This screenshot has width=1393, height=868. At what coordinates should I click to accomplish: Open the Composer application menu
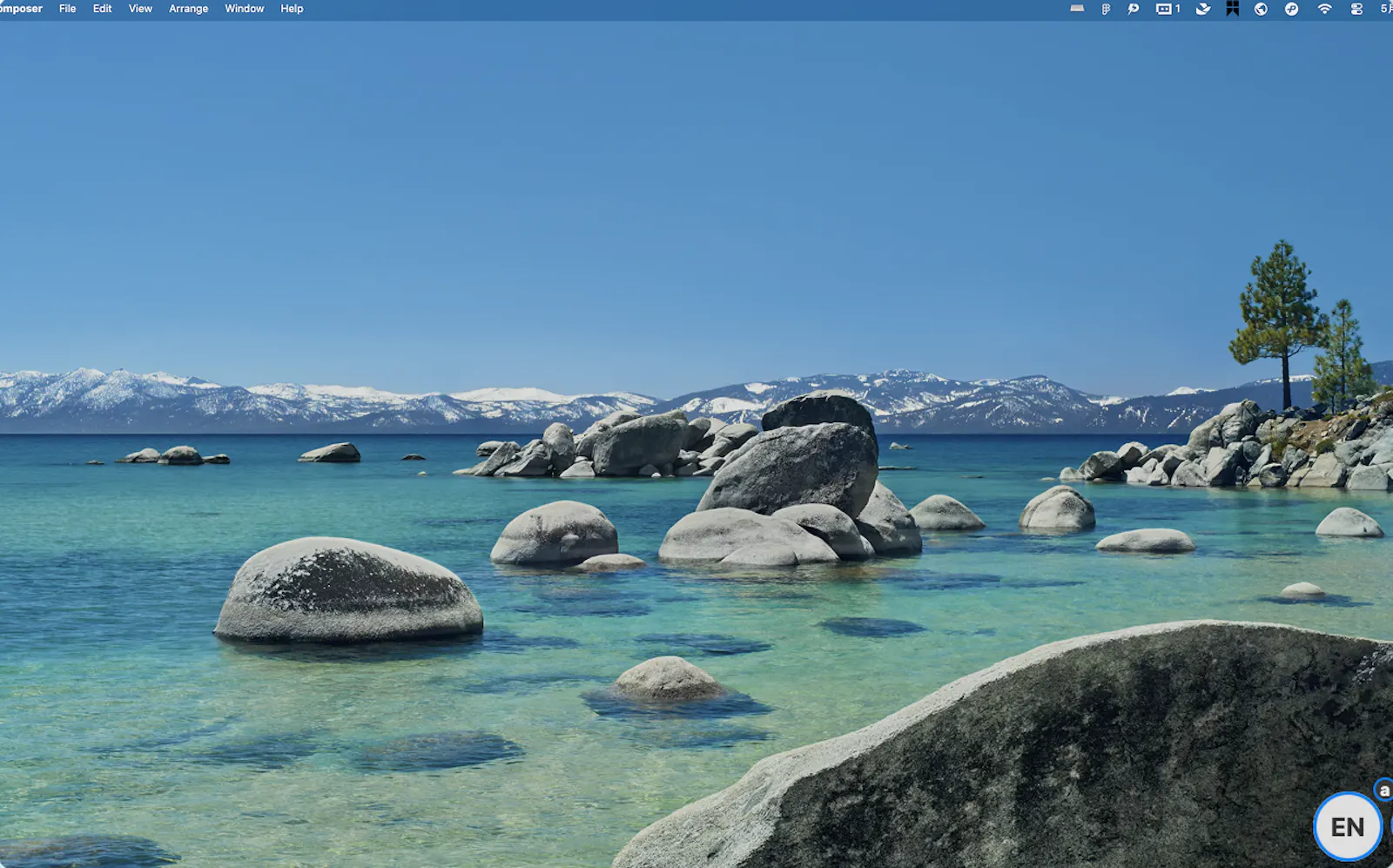click(21, 9)
